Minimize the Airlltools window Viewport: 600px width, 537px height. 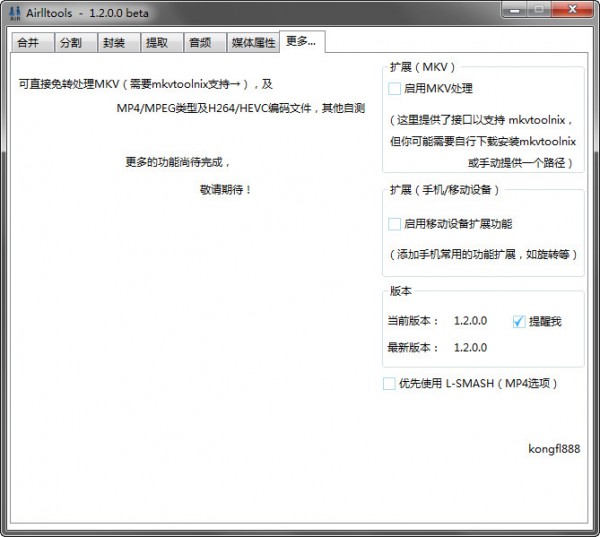click(515, 9)
